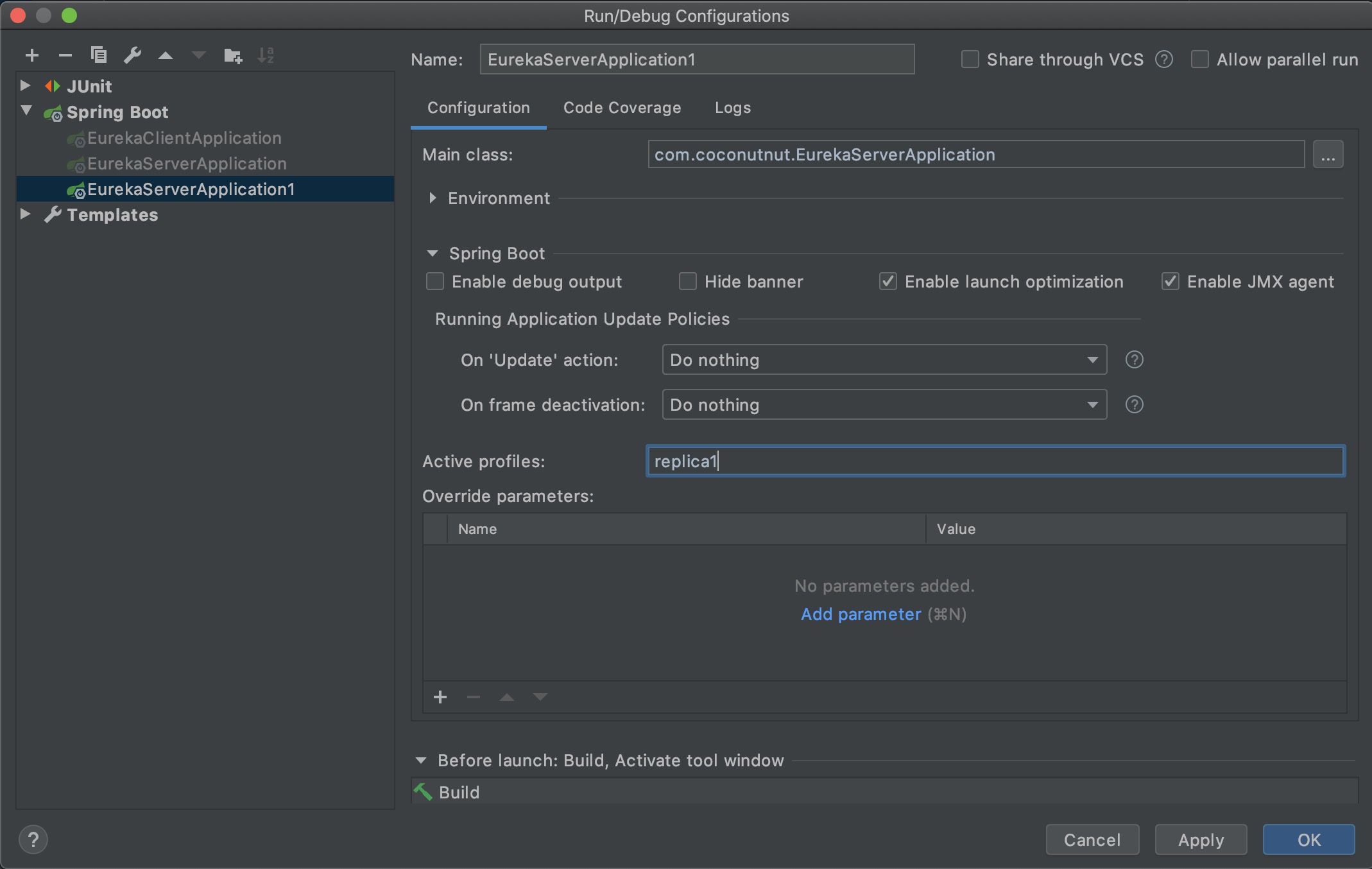Click the Sort Configurations alphabetically icon
This screenshot has width=1372, height=869.
[266, 56]
